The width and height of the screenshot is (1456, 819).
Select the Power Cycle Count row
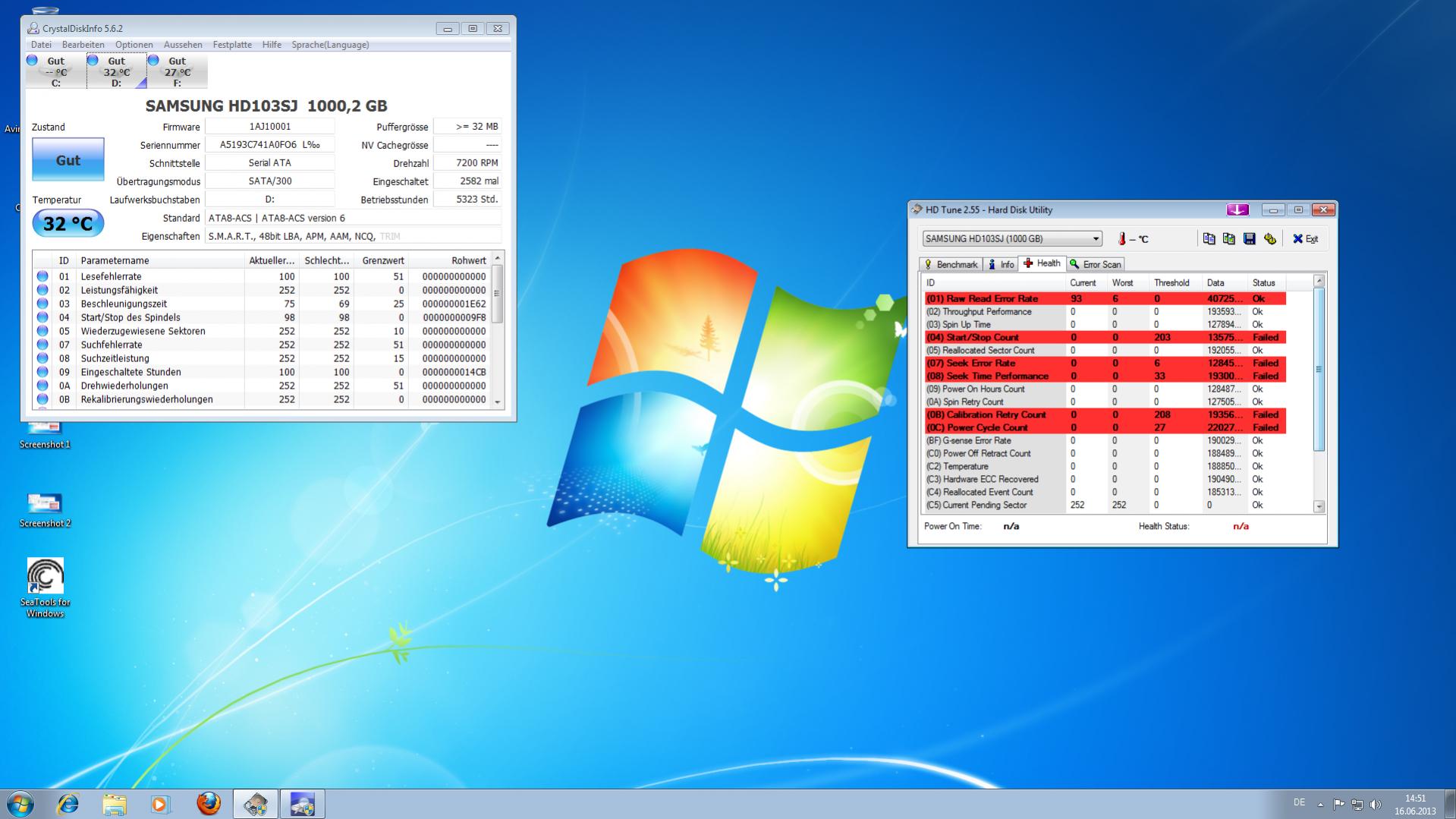[x=1105, y=428]
